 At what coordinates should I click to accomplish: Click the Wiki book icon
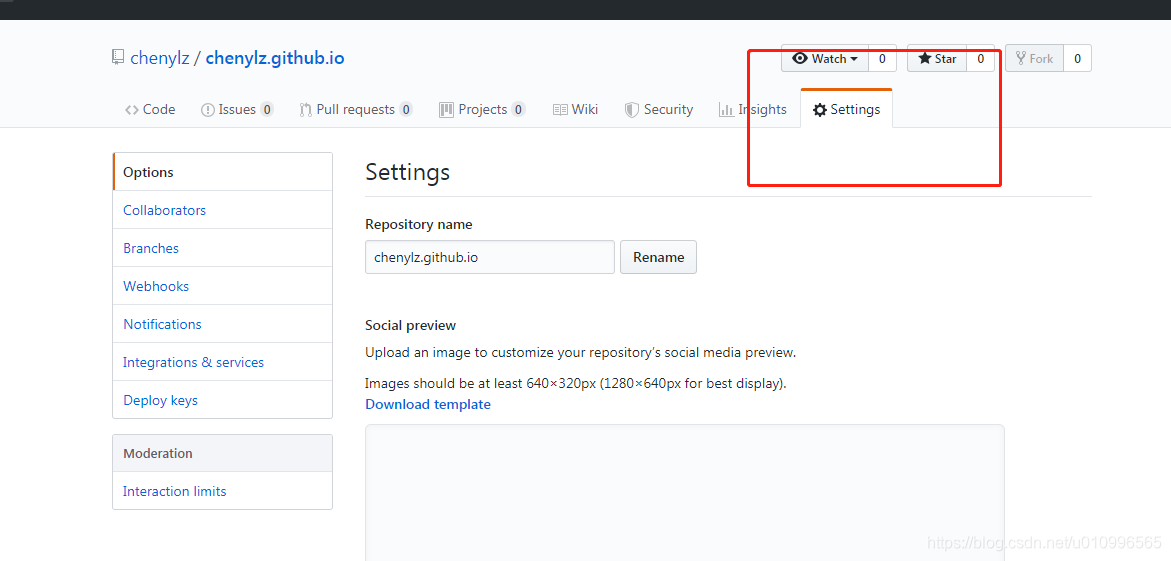point(560,110)
